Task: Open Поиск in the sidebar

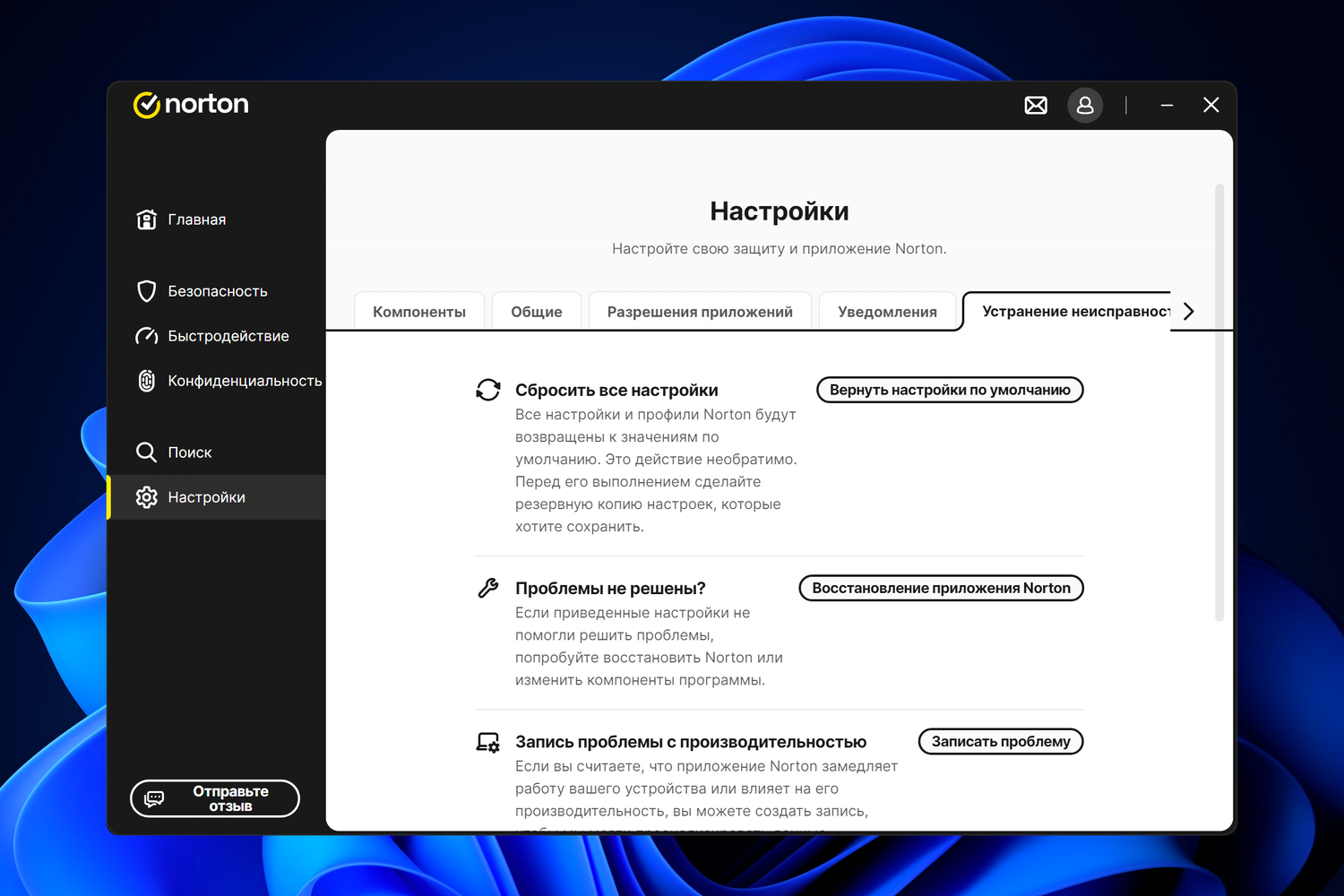Action: tap(217, 452)
